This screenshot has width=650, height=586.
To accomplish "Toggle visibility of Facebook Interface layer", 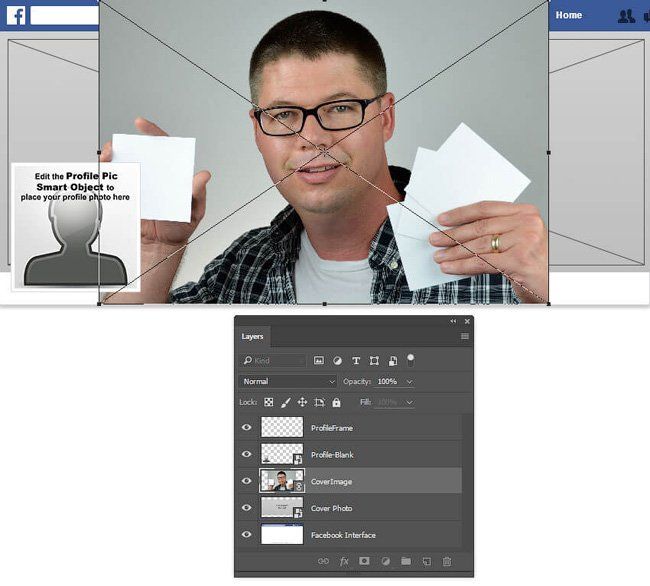I will (247, 535).
